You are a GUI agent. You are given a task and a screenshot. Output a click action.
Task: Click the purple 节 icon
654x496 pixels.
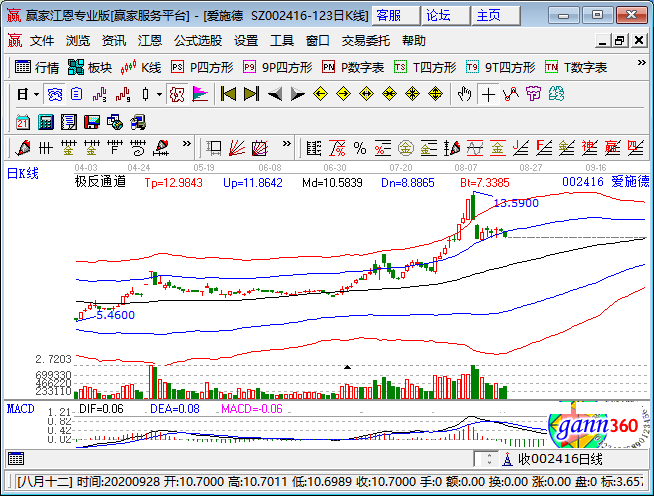(x=533, y=94)
